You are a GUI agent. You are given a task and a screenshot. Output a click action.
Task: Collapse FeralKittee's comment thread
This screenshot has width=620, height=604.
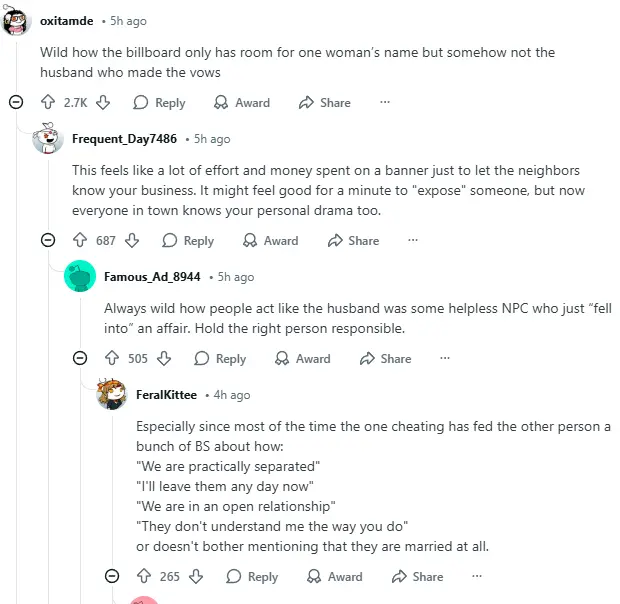pos(112,576)
